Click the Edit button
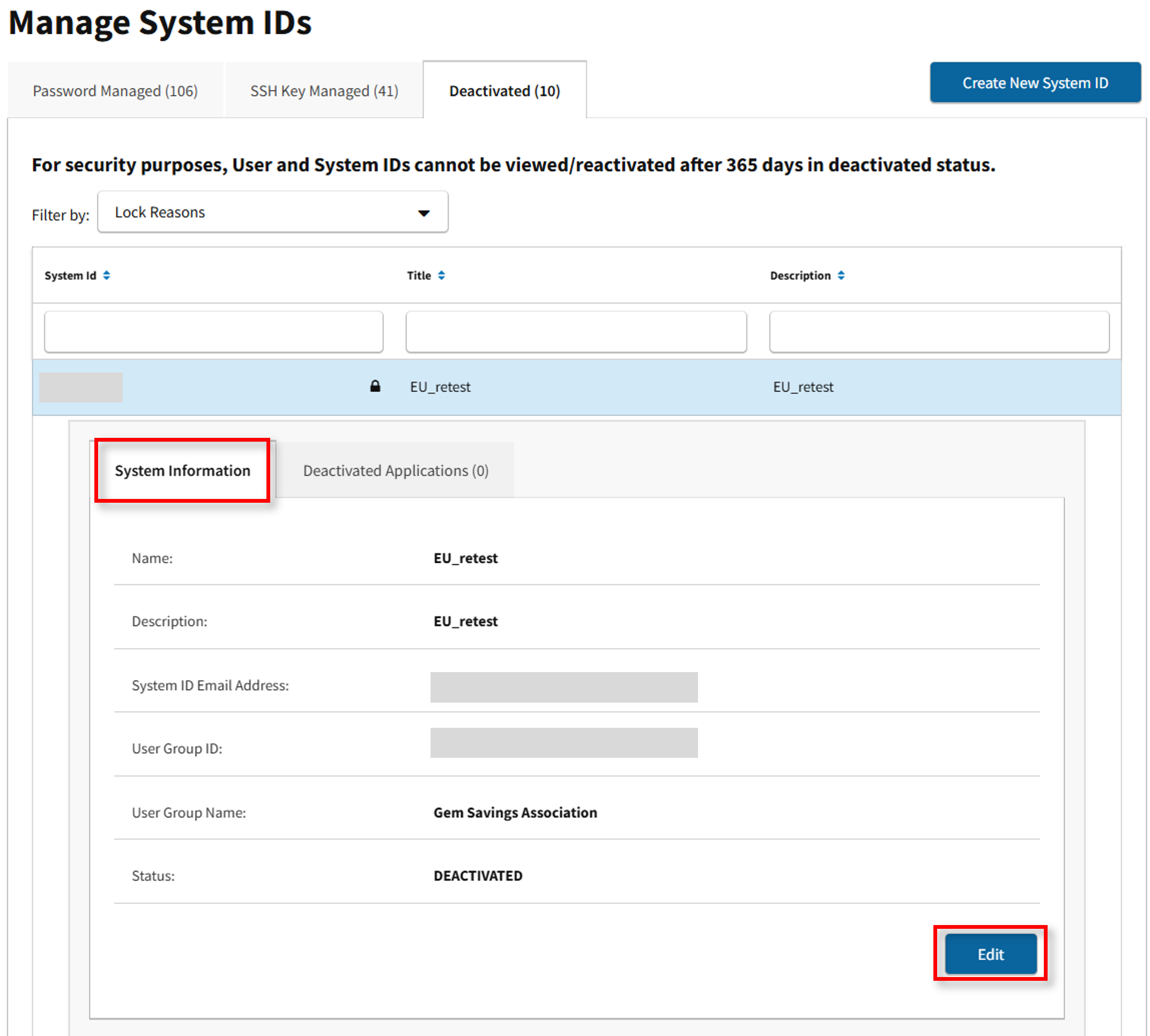The height and width of the screenshot is (1036, 1150). point(990,955)
